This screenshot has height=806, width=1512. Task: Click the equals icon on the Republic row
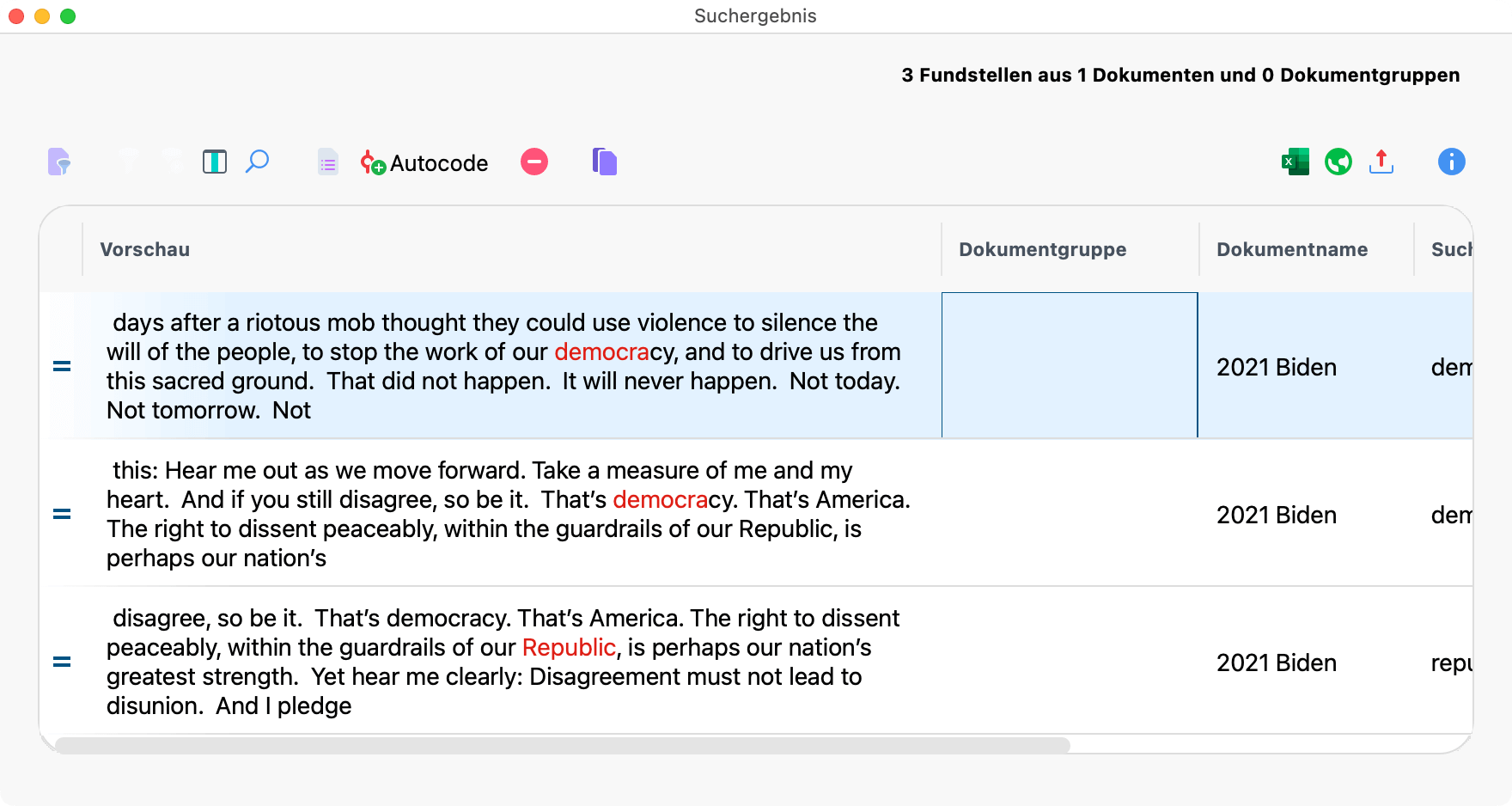click(62, 662)
